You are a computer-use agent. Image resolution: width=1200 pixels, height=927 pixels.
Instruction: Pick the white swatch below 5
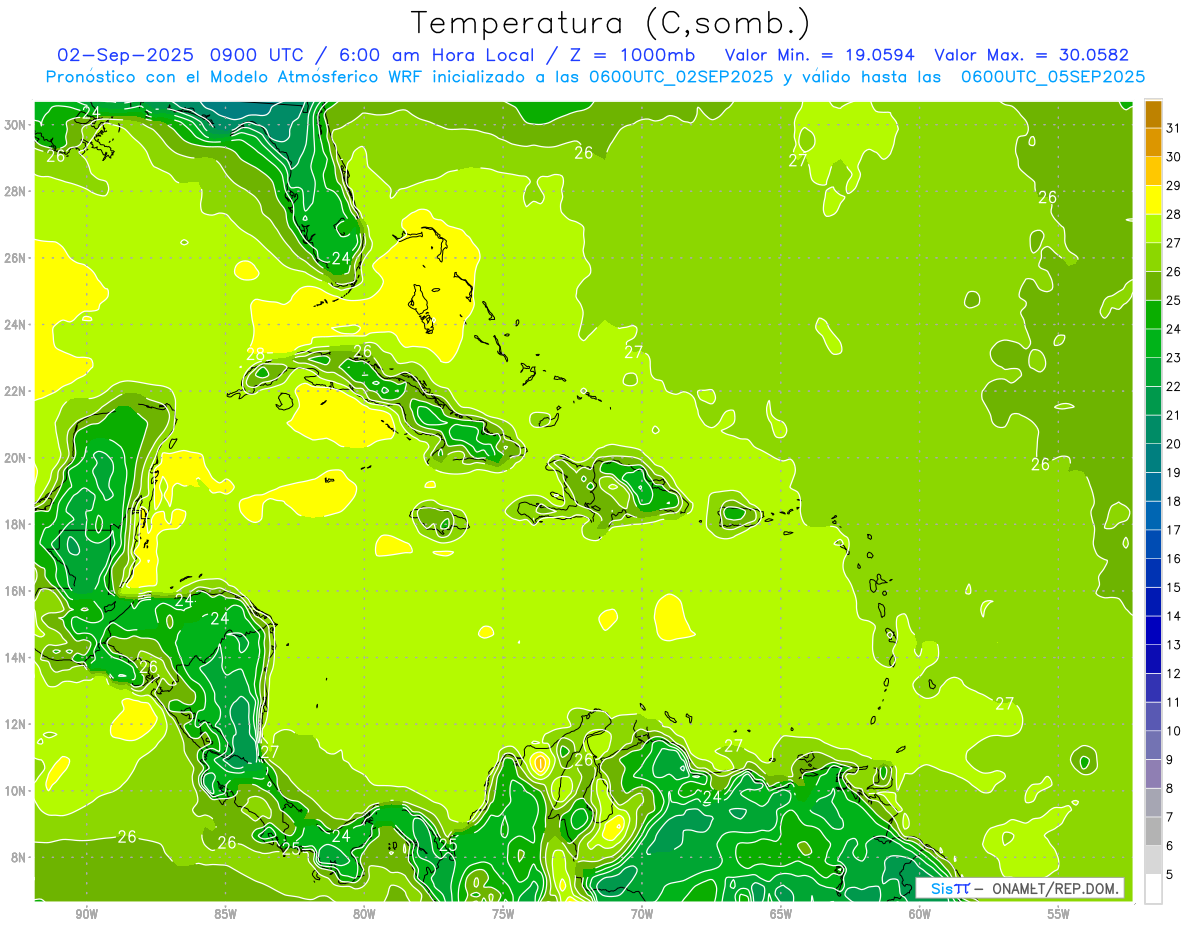(1153, 889)
